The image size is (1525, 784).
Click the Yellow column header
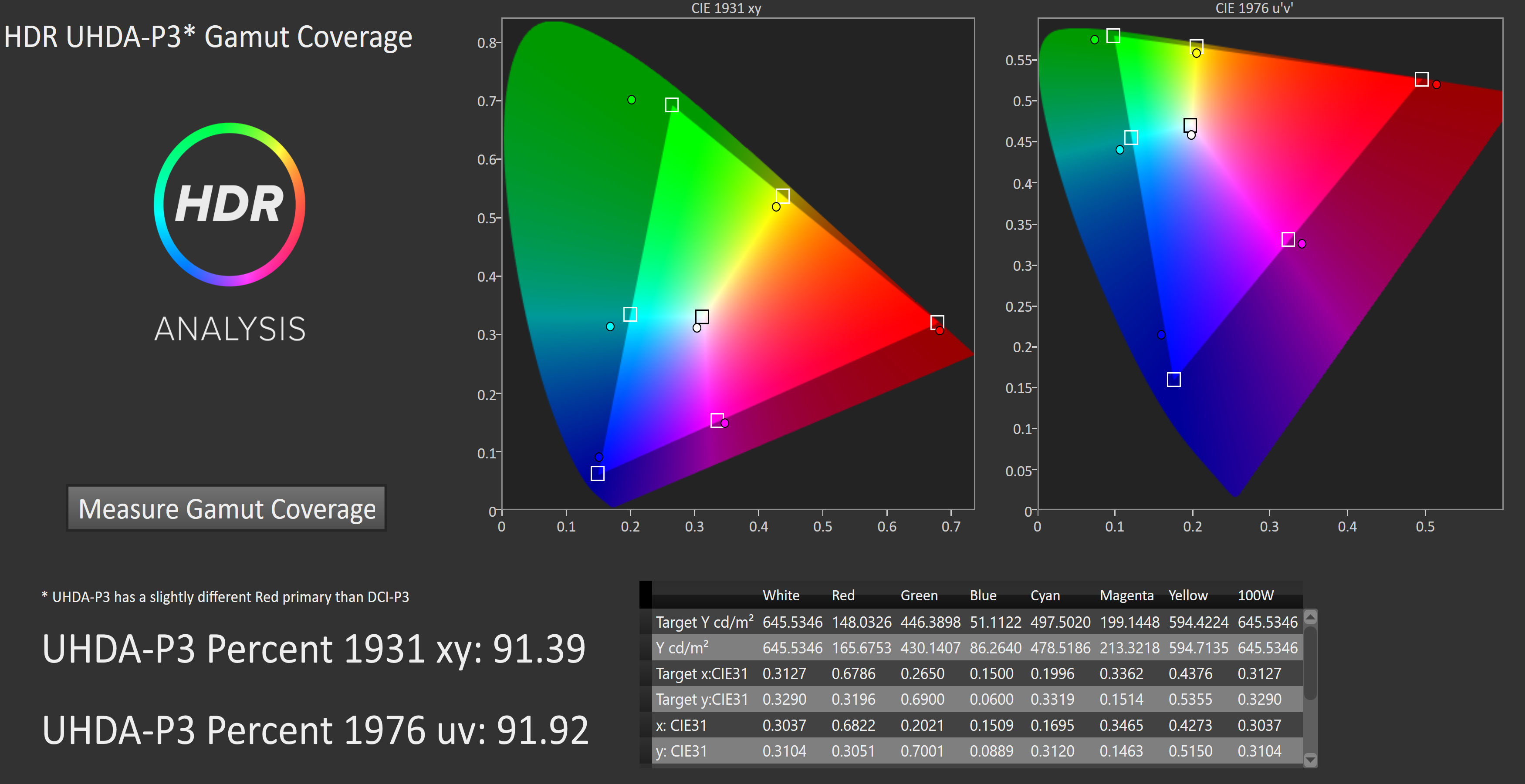tap(1187, 595)
